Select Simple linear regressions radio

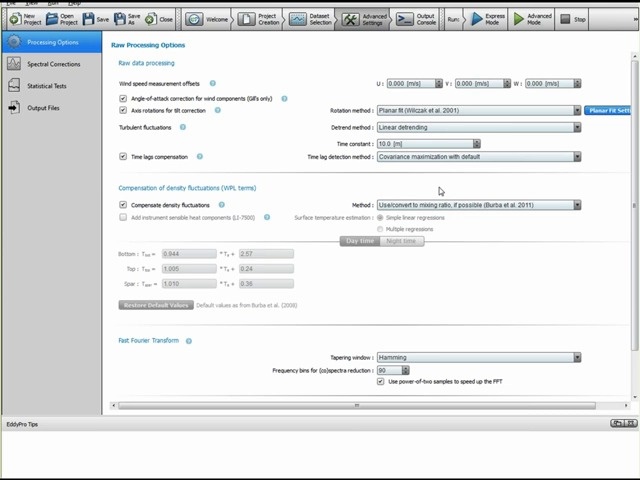coord(380,218)
